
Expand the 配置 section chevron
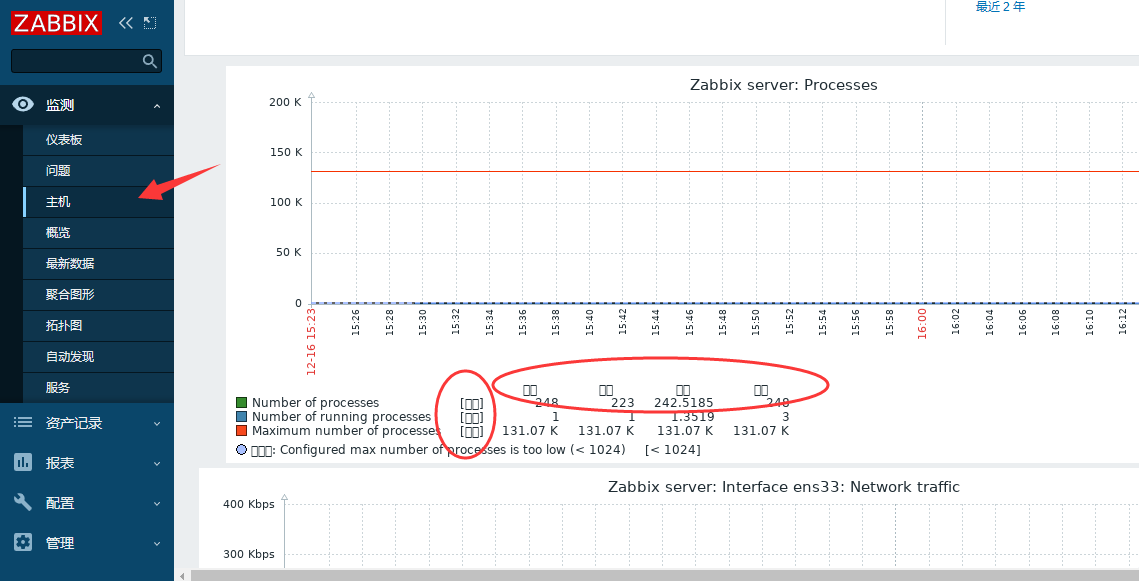point(157,503)
